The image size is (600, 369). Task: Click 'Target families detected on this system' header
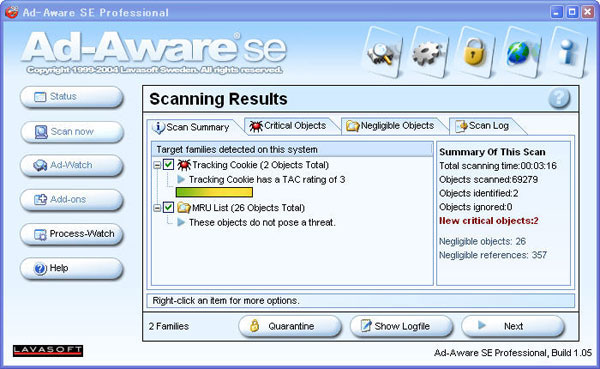point(292,149)
